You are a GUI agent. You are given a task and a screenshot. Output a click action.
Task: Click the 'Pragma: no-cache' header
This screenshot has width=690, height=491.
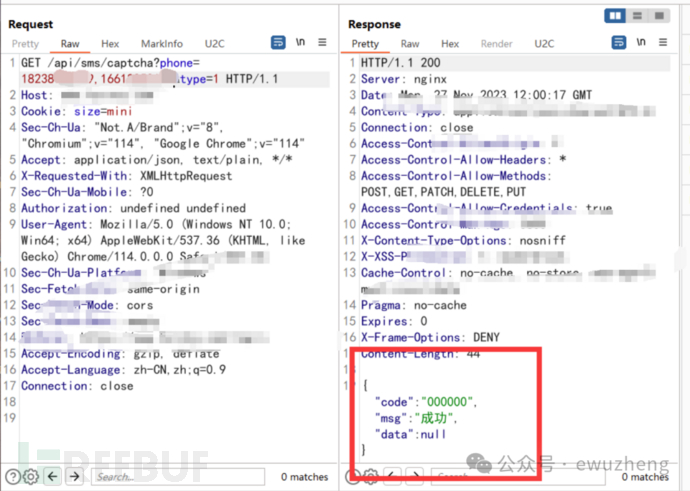point(414,305)
